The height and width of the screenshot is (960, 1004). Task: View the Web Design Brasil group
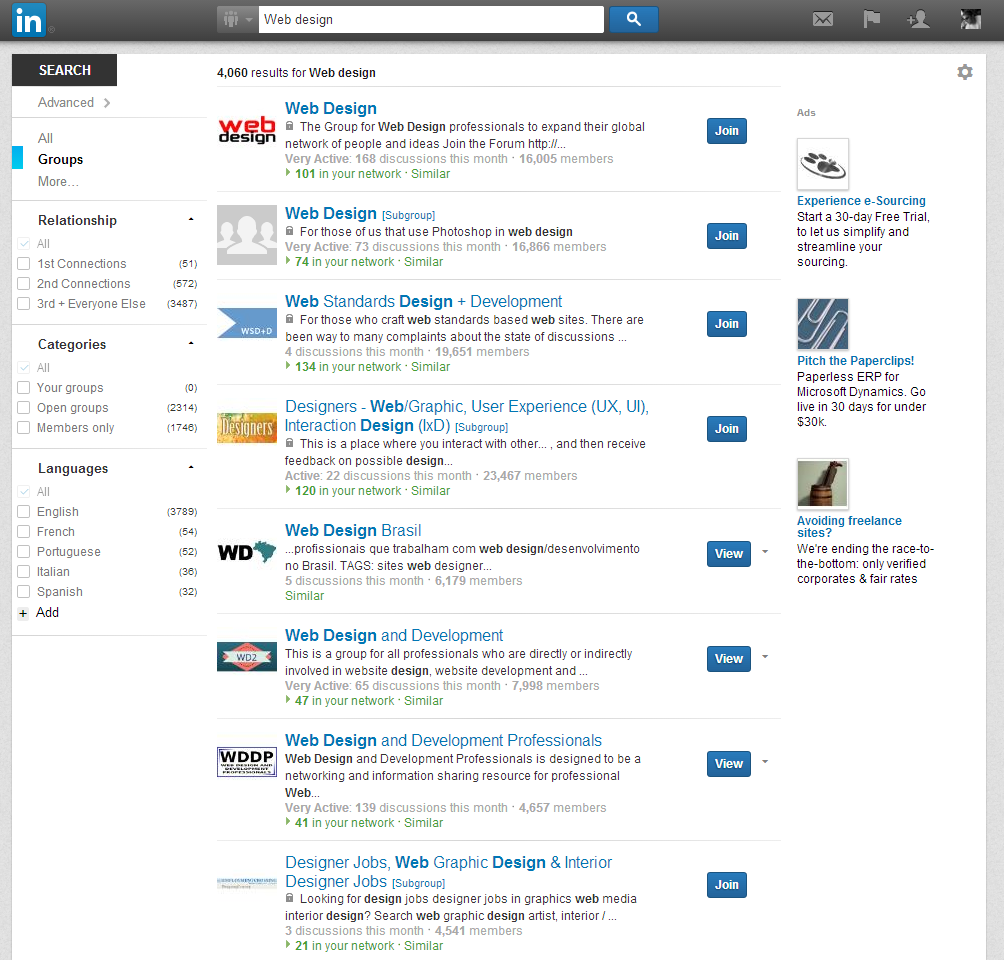tap(729, 553)
